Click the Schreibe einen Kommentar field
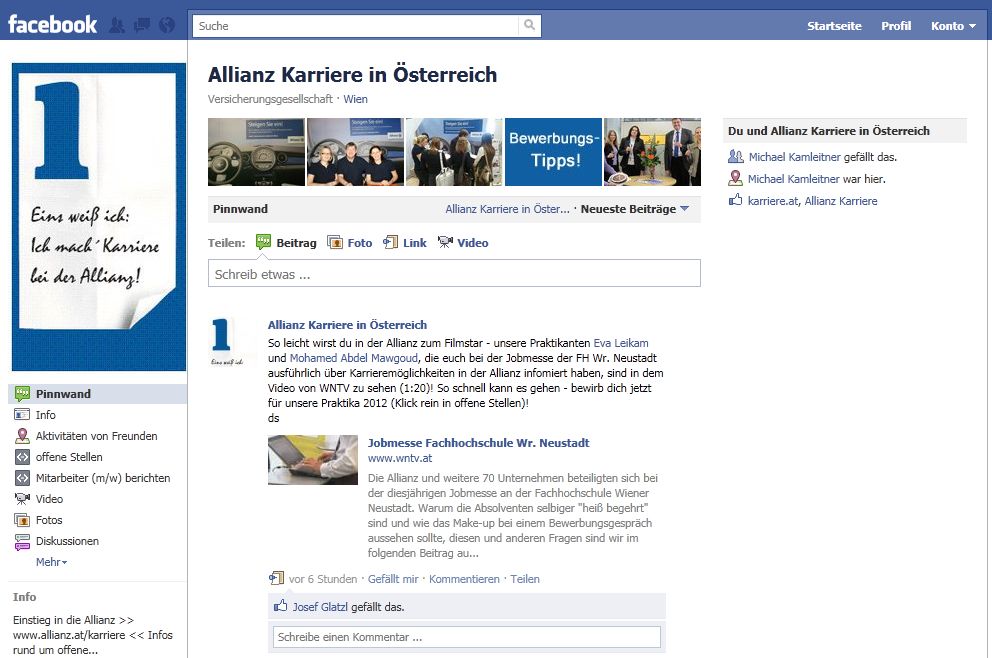This screenshot has height=658, width=992. tap(467, 637)
